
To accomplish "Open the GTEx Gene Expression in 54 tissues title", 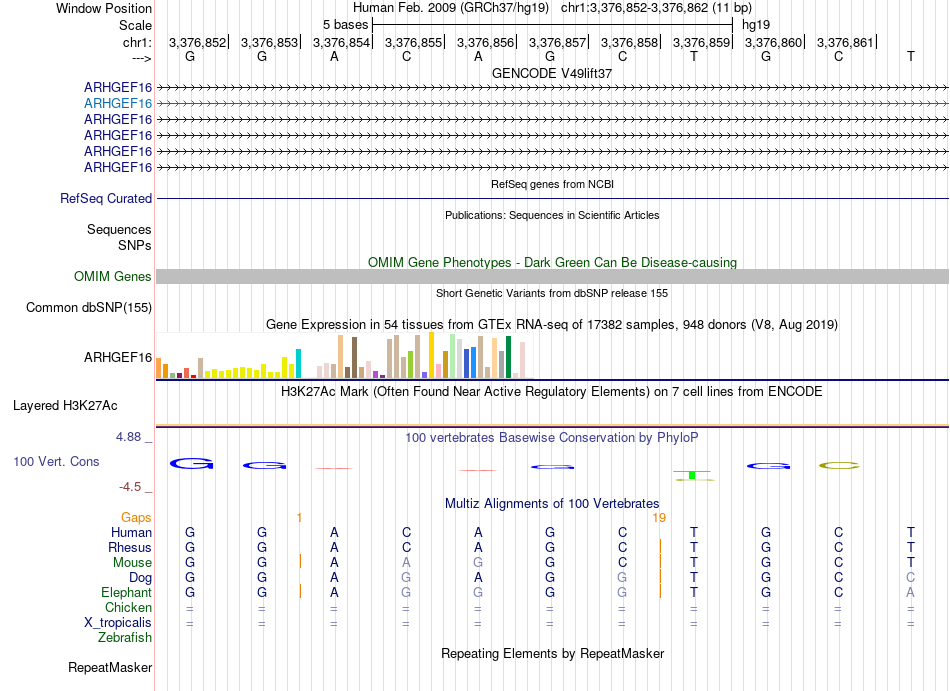I will (552, 325).
